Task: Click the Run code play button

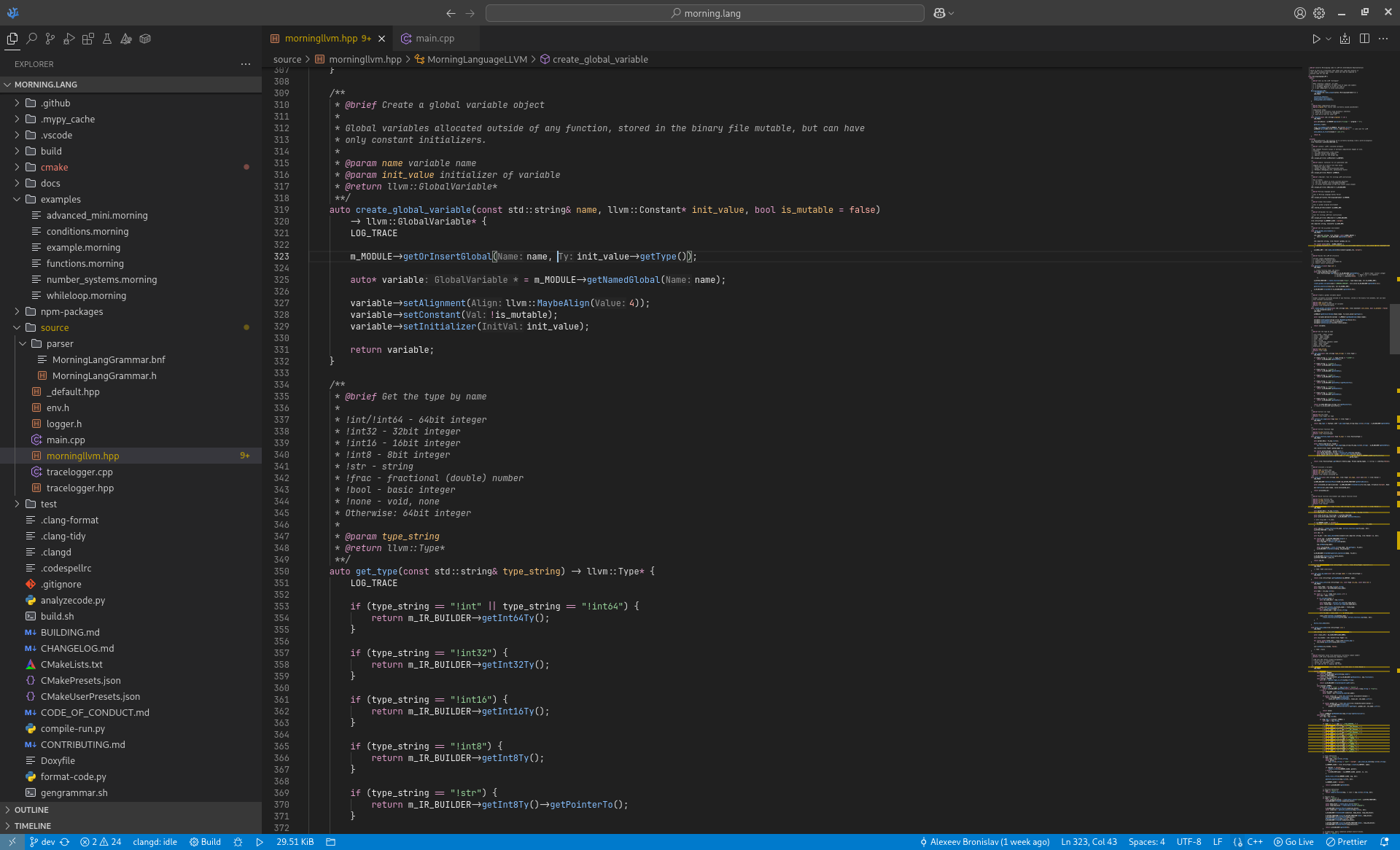Action: [1316, 39]
